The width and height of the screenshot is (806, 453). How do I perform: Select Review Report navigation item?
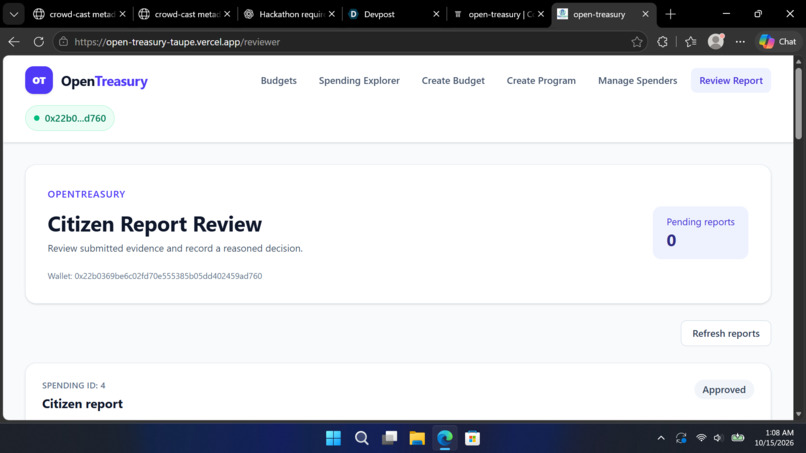[x=731, y=81]
